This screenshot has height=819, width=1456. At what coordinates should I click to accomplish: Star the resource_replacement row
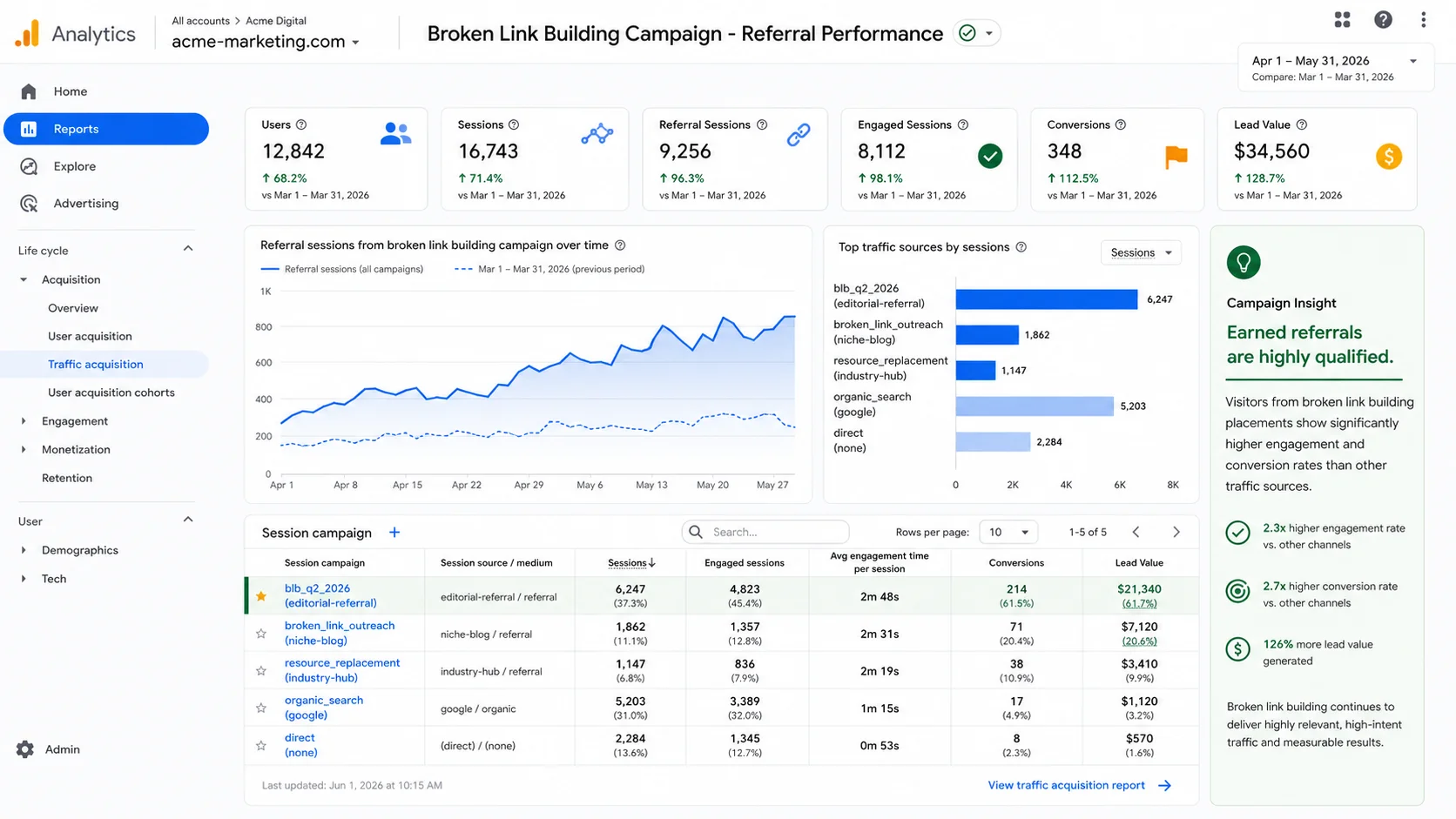point(261,671)
